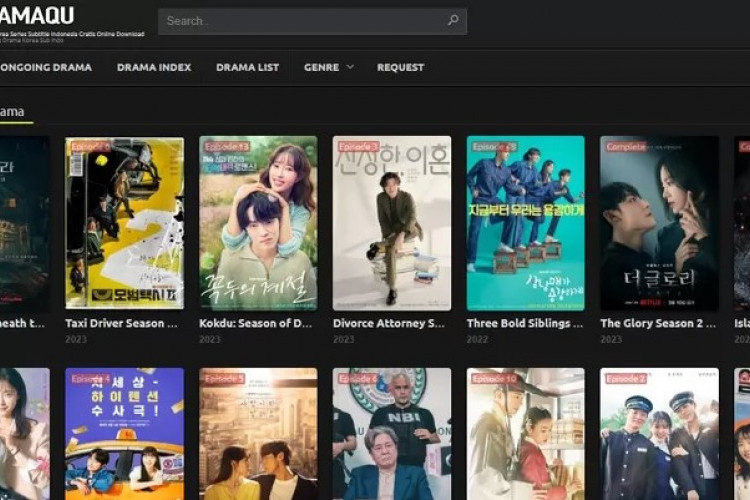Click 2022 under Three Bold Siblings
The image size is (750, 500).
tap(477, 339)
